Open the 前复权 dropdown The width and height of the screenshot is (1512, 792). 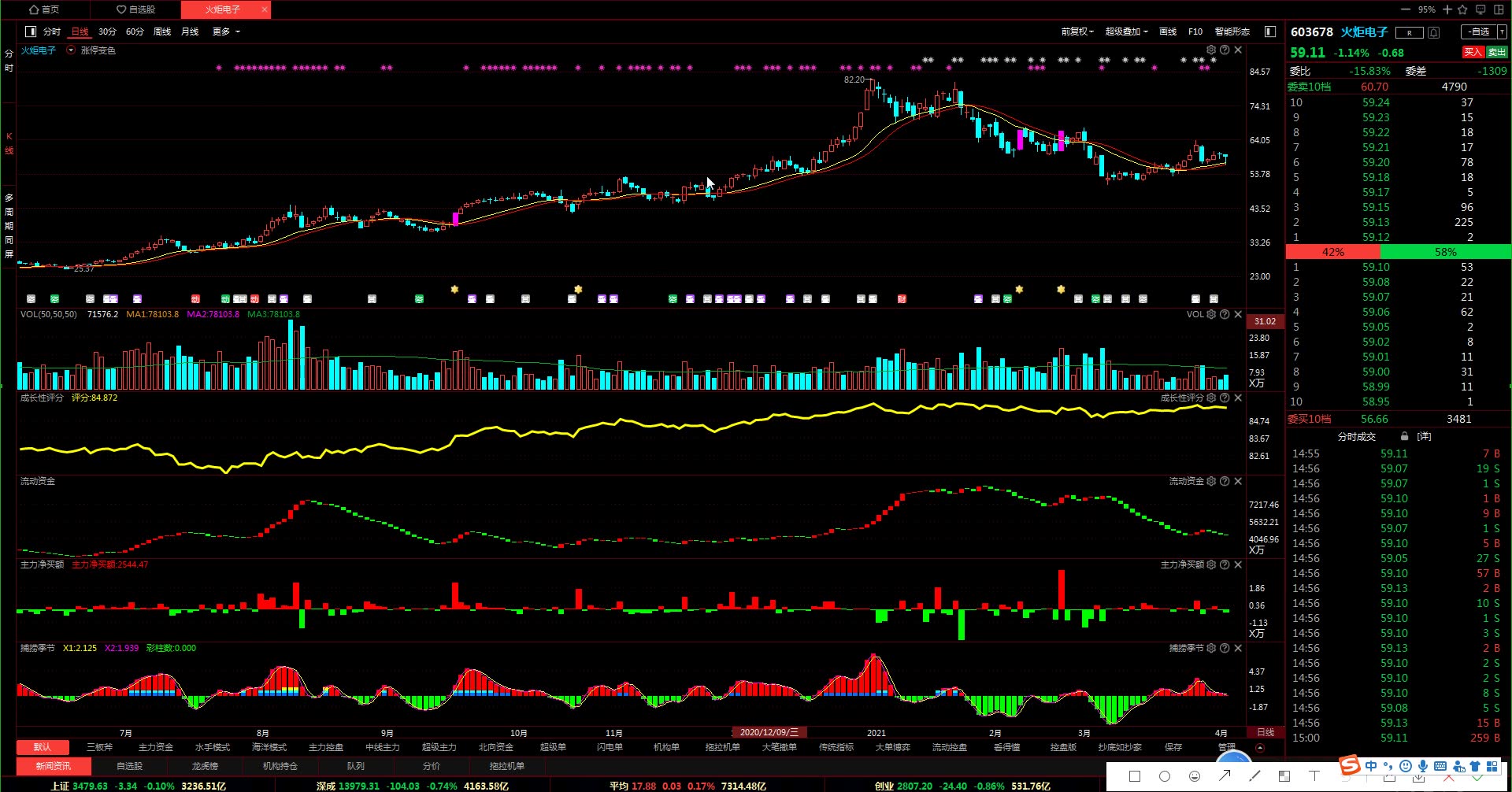click(1077, 31)
